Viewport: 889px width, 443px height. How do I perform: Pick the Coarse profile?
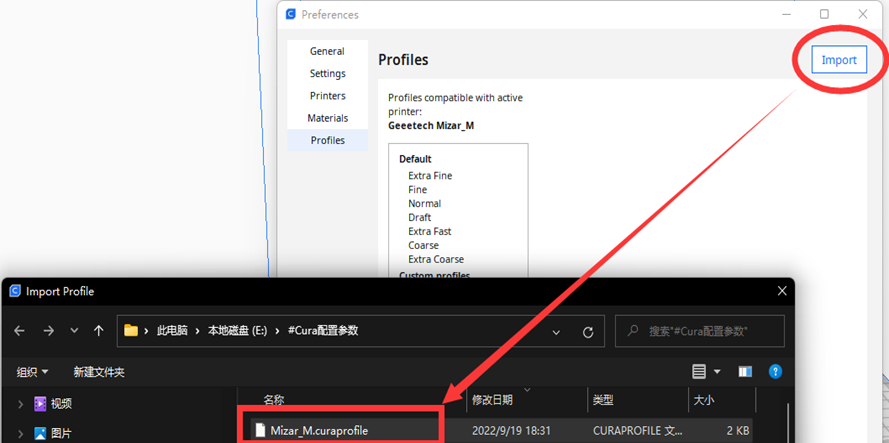tap(423, 245)
